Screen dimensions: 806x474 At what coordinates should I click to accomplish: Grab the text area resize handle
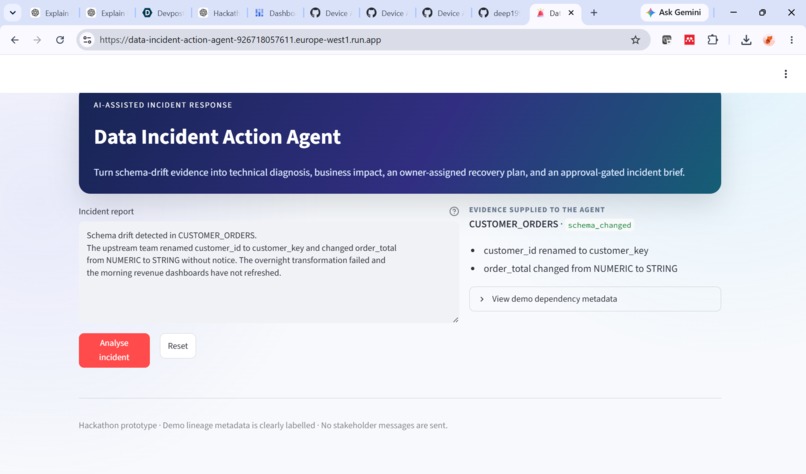tap(455, 319)
